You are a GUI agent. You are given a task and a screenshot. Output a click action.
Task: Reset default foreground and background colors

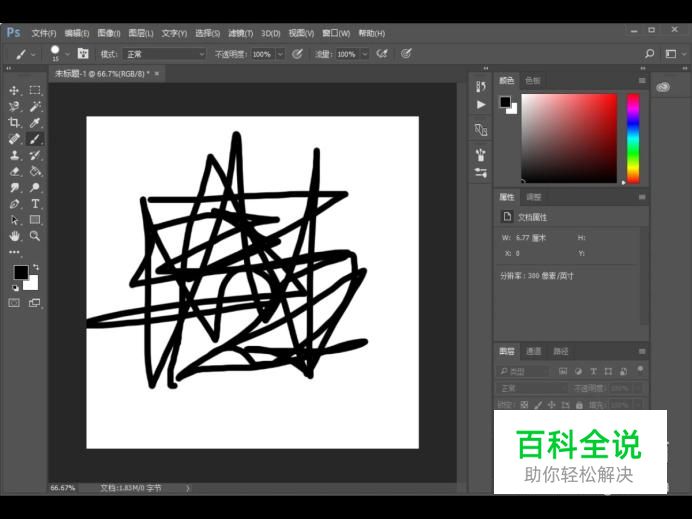pos(15,288)
